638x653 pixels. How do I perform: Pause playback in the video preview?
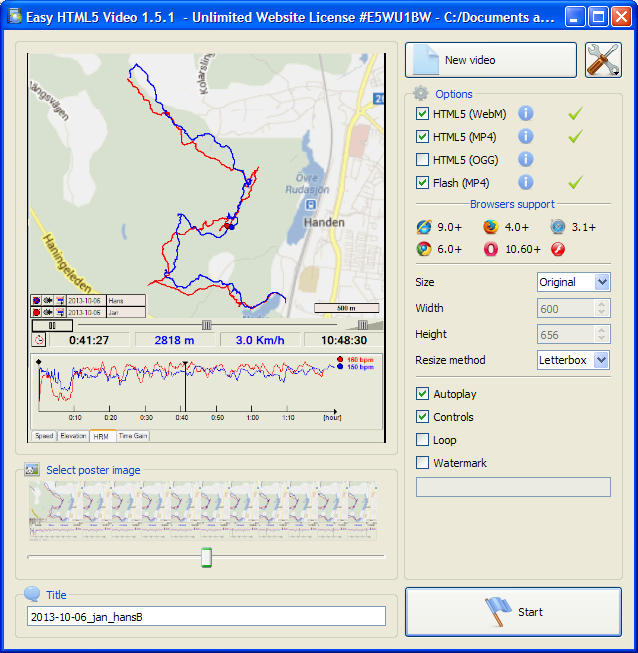pos(52,325)
